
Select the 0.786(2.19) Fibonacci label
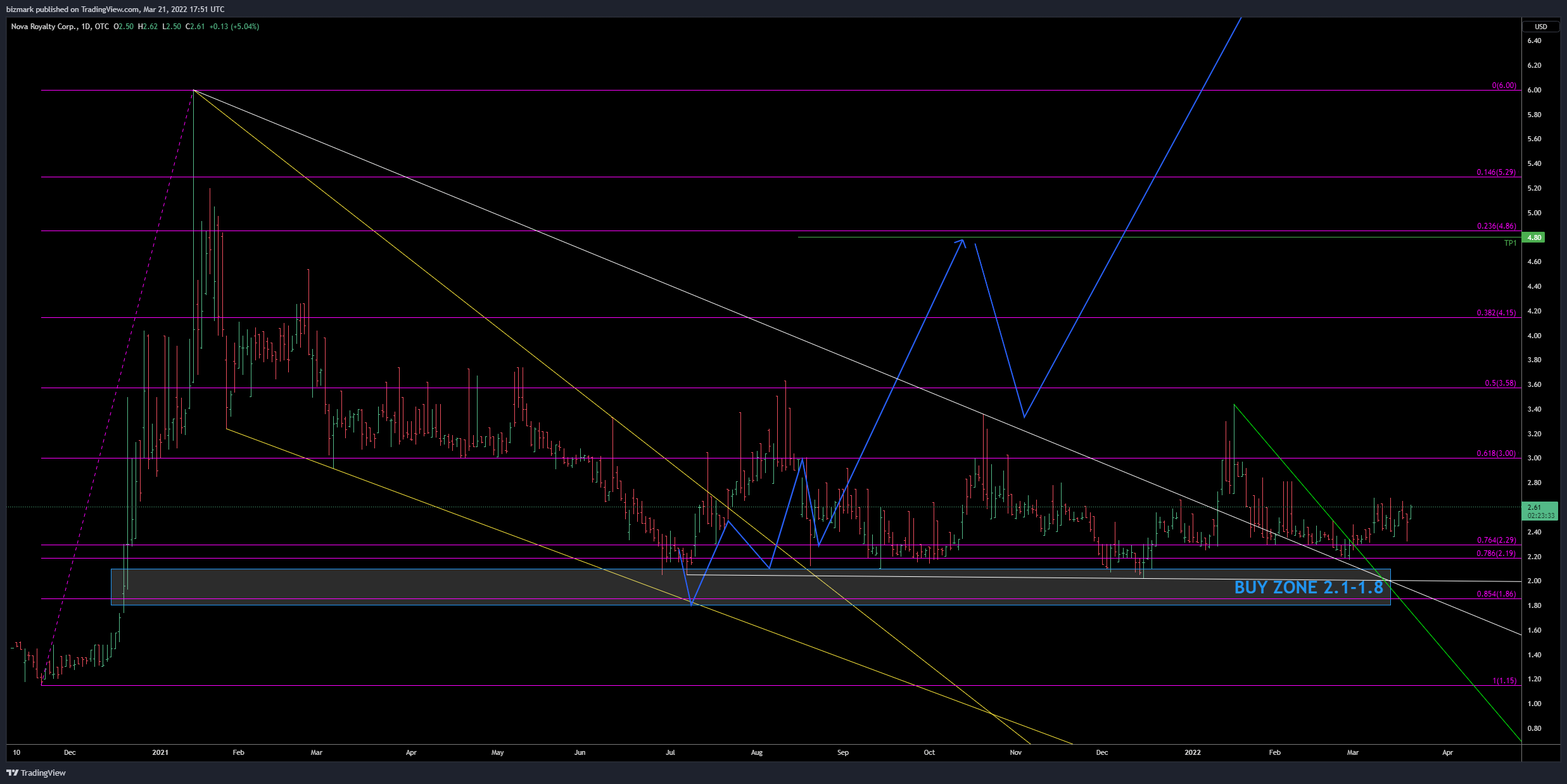[x=1496, y=553]
